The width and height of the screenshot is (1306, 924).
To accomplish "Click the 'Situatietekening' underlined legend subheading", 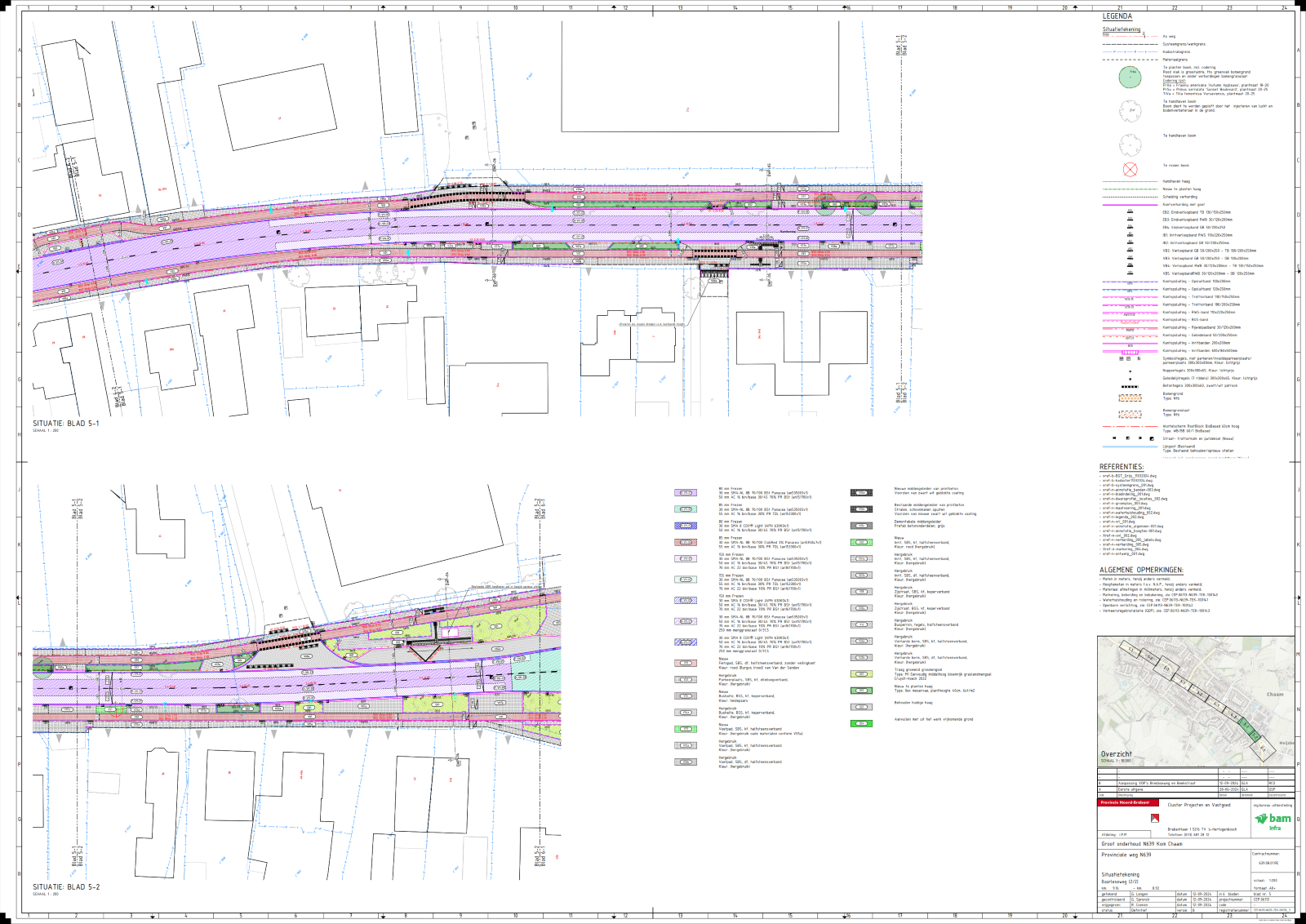I will [1122, 29].
